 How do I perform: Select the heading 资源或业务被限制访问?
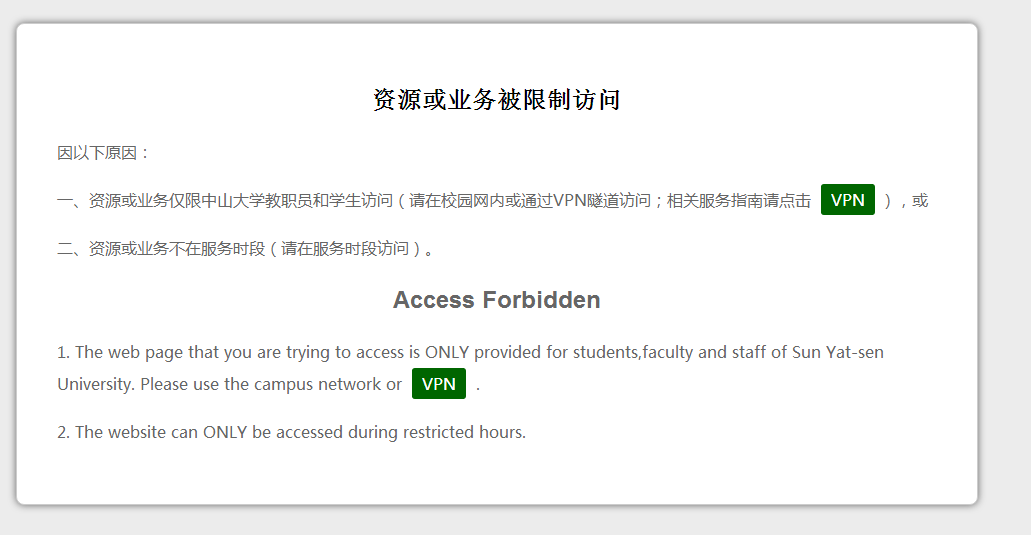(496, 100)
